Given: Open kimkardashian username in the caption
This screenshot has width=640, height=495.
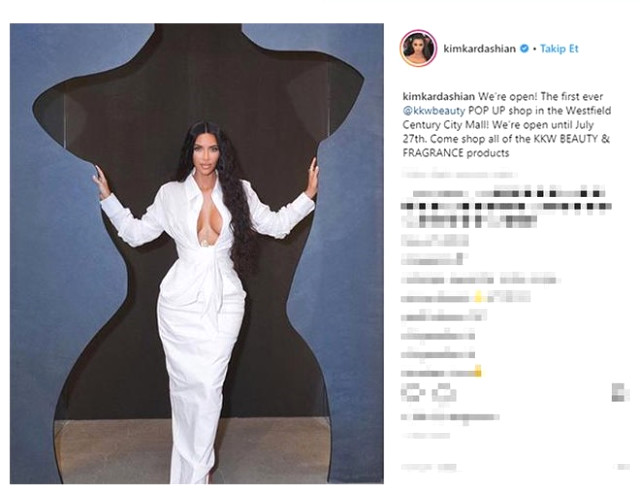Looking at the screenshot, I should point(439,97).
